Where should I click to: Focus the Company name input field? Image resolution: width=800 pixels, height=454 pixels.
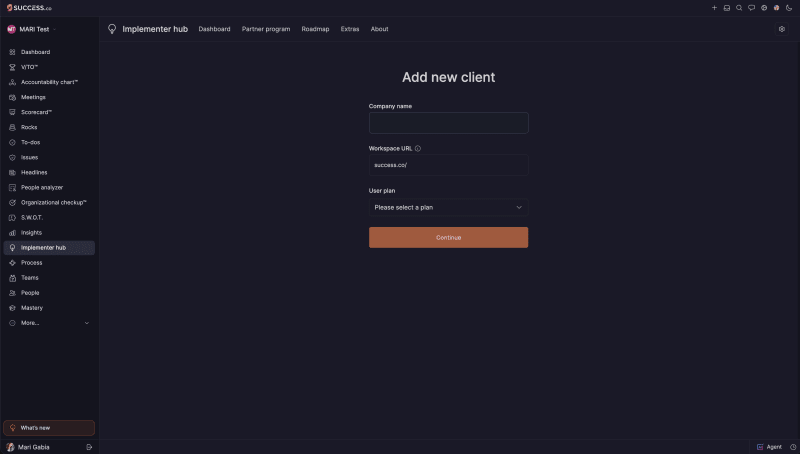tap(448, 123)
